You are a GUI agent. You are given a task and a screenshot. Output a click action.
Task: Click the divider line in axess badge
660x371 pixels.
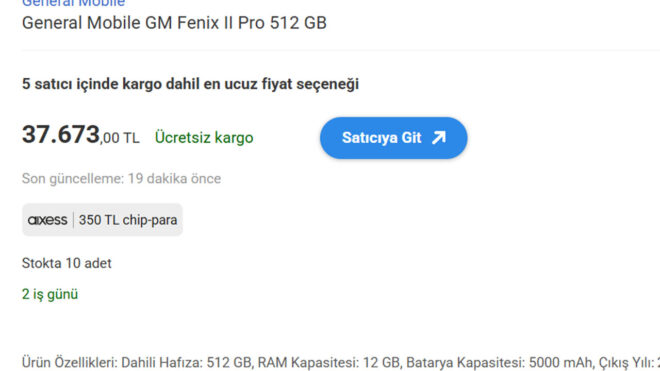(73, 220)
